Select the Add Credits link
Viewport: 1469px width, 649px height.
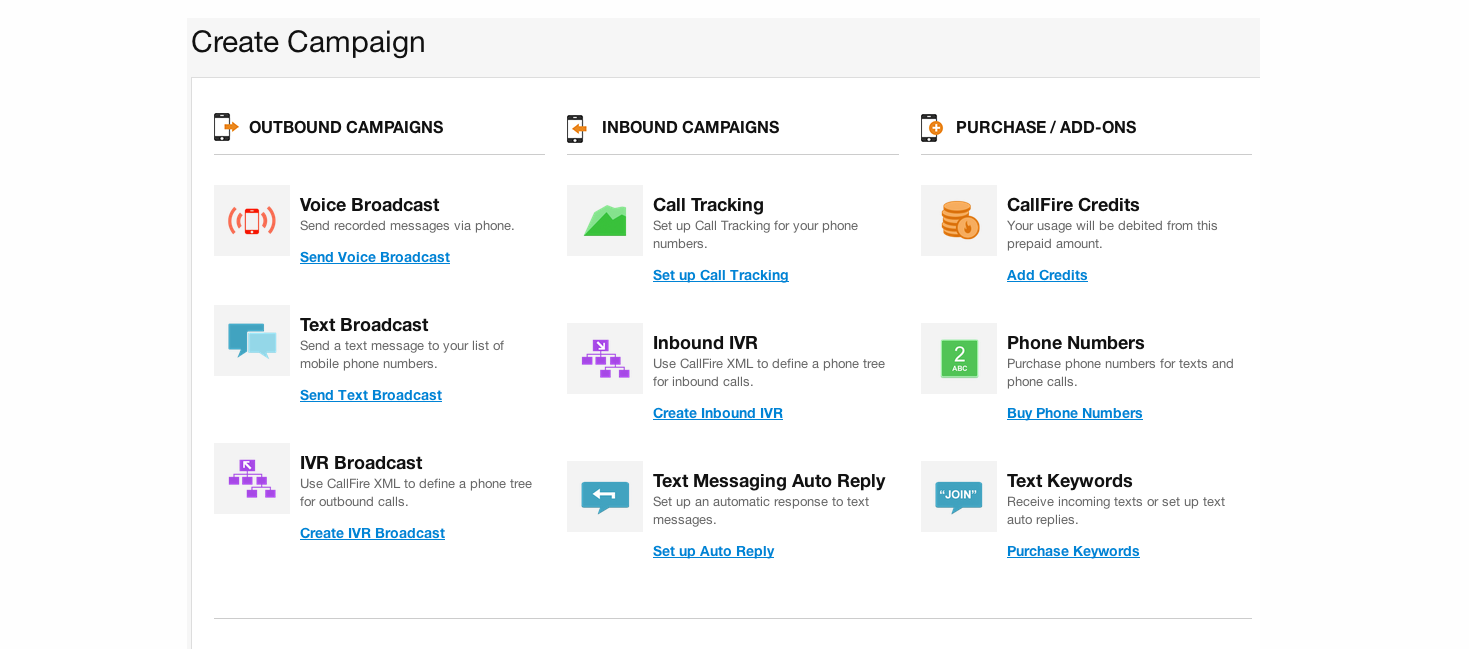click(1047, 275)
